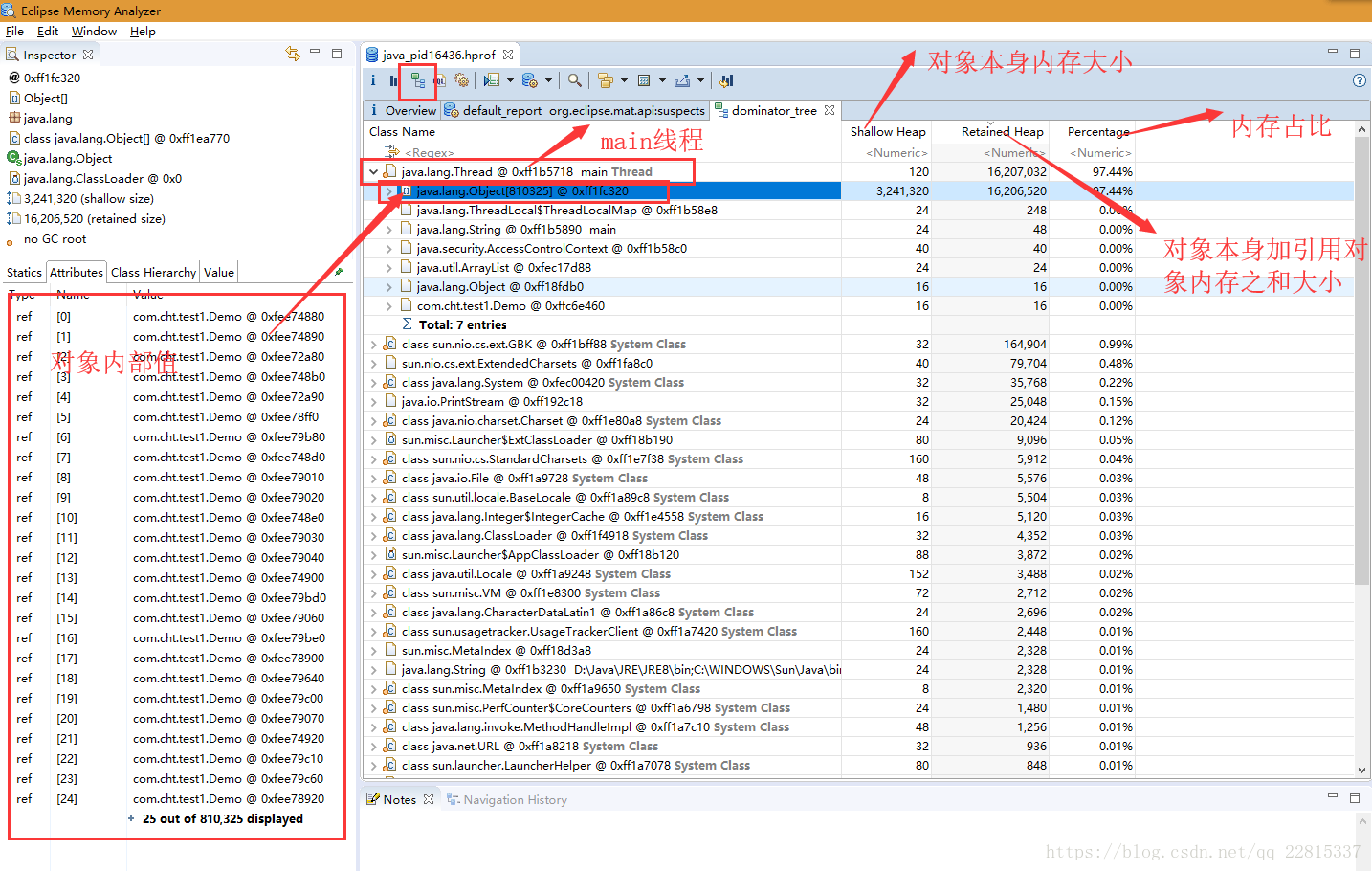The image size is (1372, 871).
Task: Switch to the Navigation History tab
Action: pos(507,799)
